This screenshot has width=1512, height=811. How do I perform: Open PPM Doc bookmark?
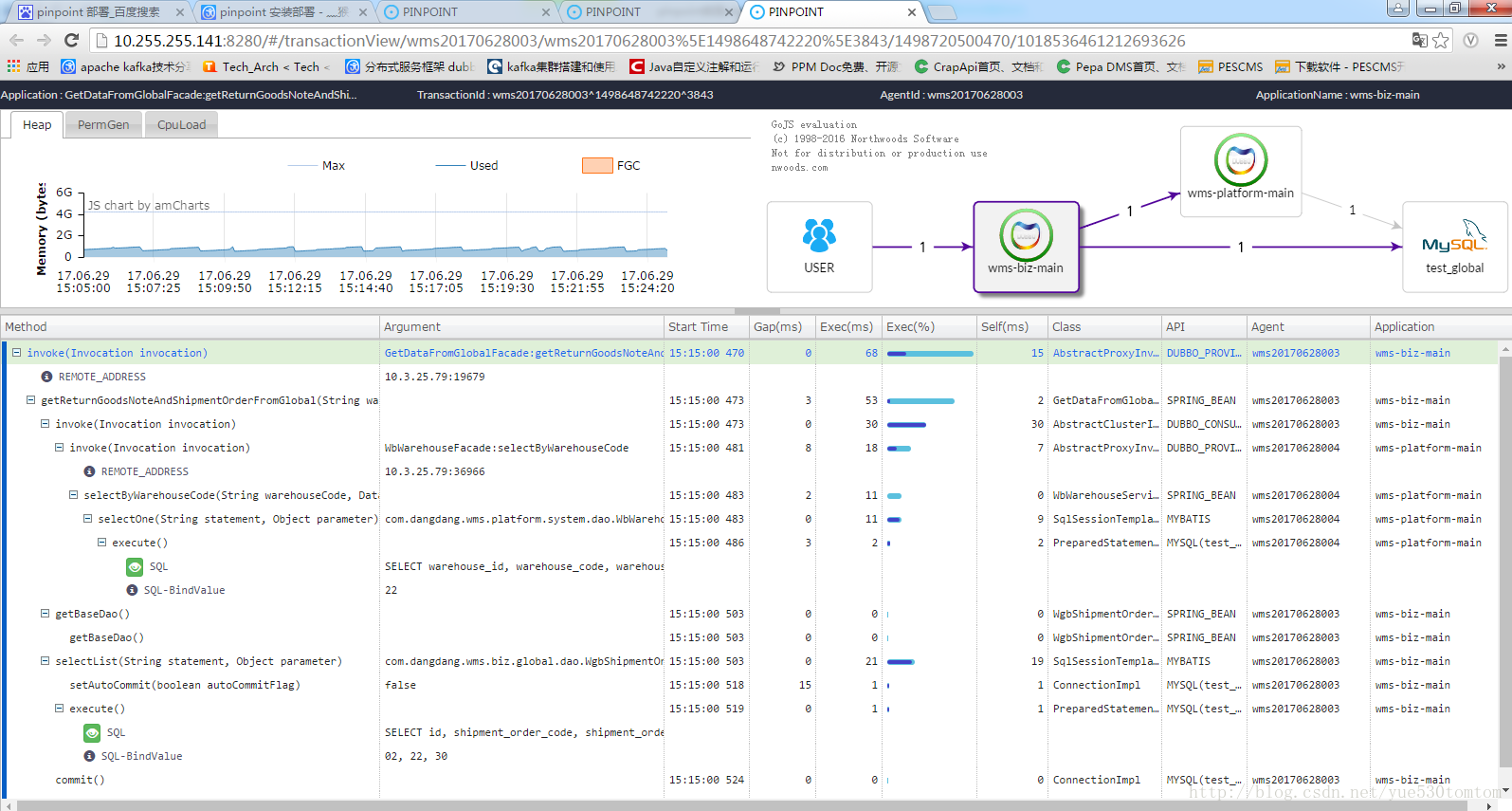(x=835, y=66)
